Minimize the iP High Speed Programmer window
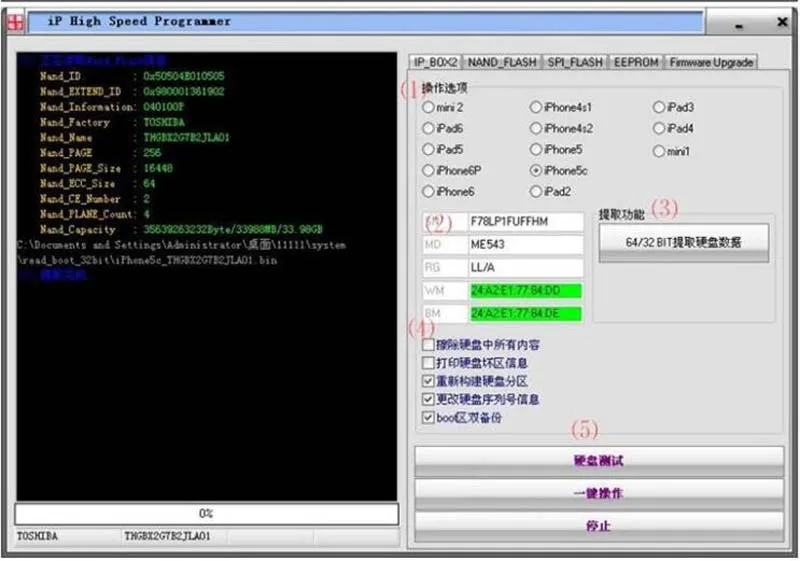 coord(739,24)
